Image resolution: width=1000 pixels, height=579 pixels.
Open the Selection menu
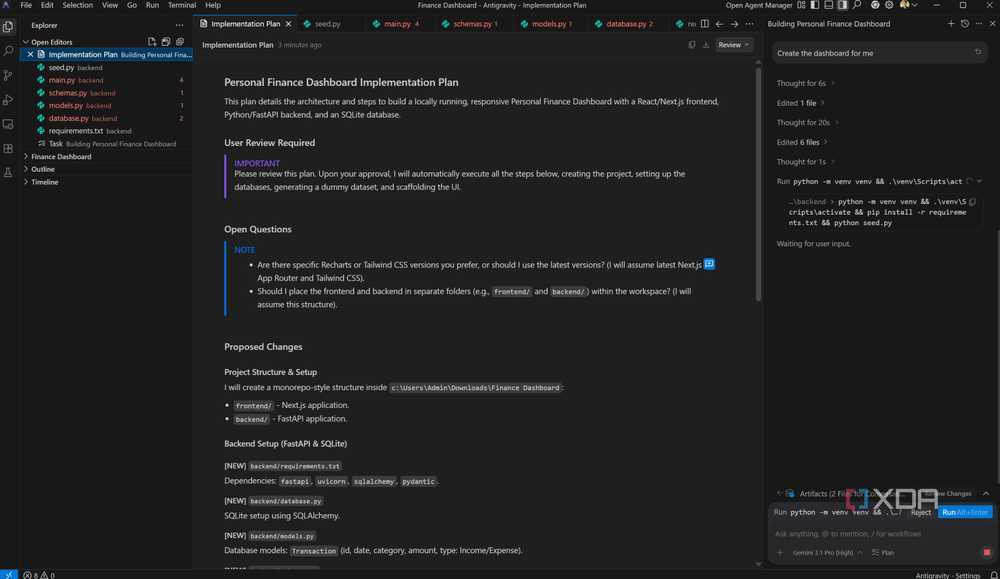coord(77,5)
